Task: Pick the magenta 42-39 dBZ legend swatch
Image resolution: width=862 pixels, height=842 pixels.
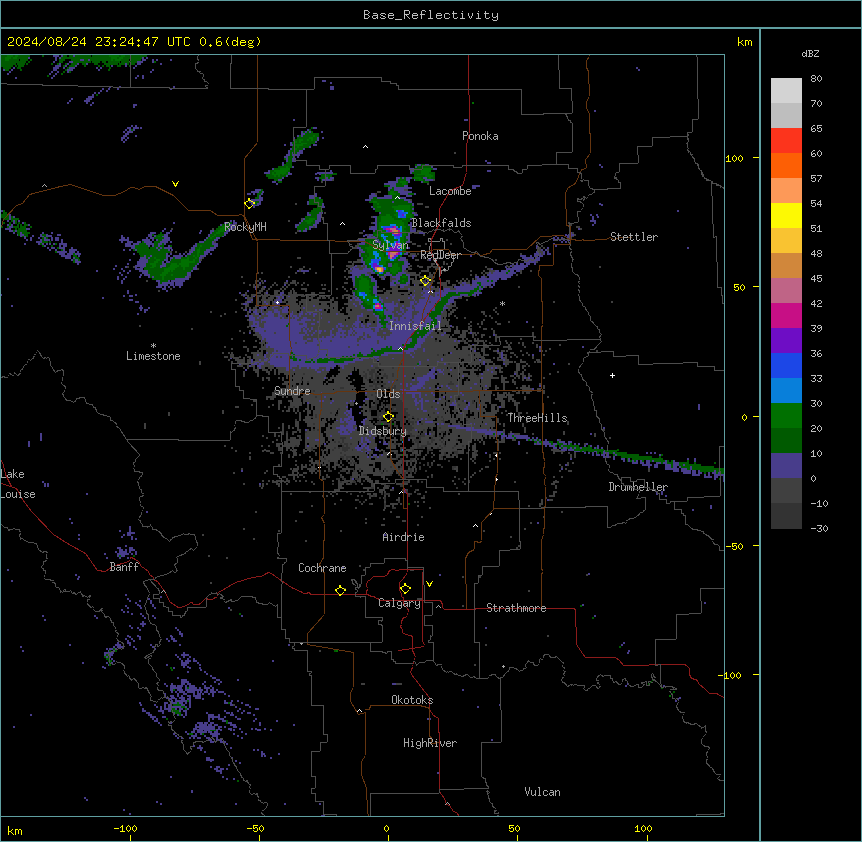Action: coord(786,315)
